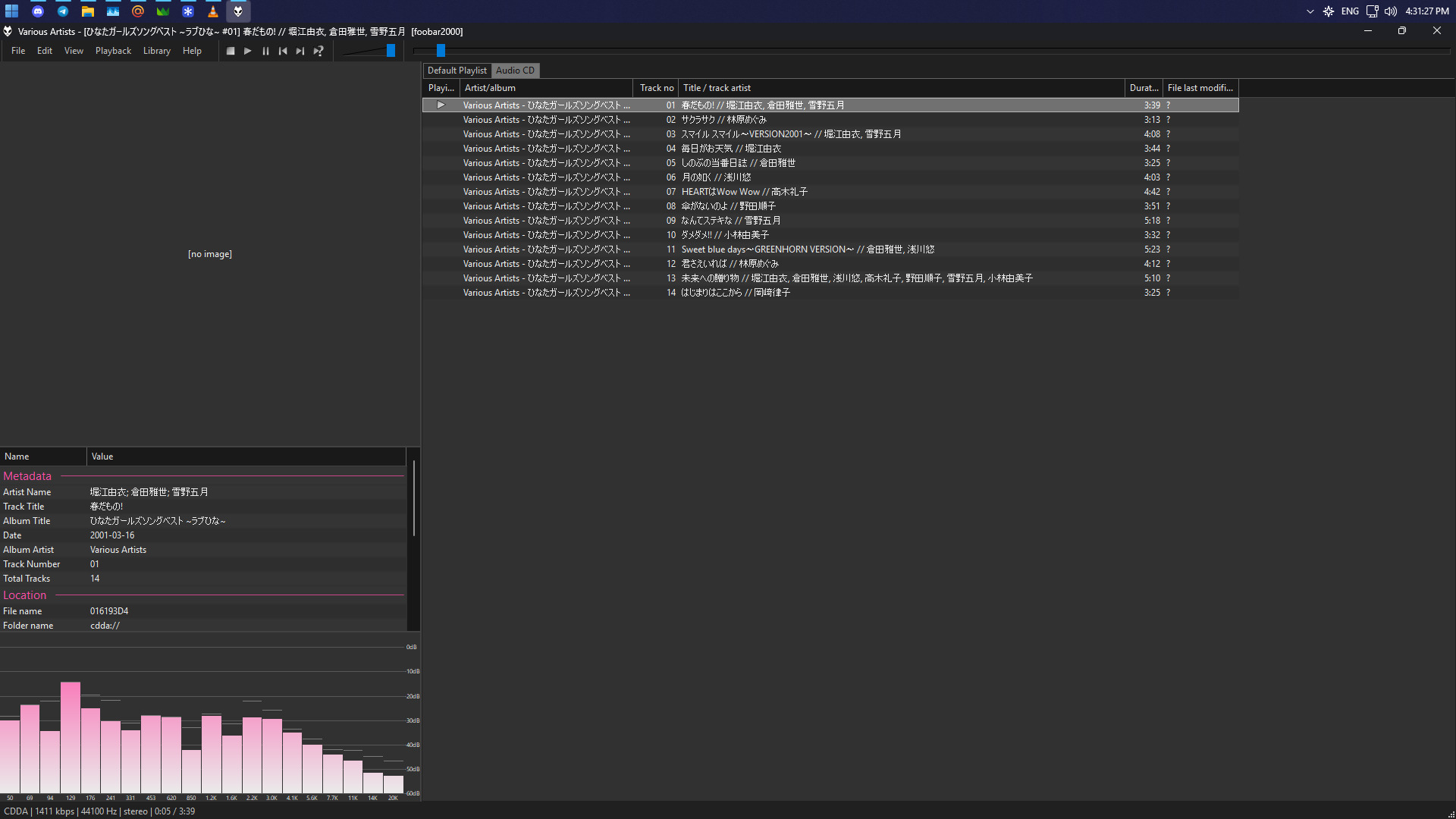Image resolution: width=1456 pixels, height=819 pixels.
Task: Open the View menu
Action: coord(74,51)
